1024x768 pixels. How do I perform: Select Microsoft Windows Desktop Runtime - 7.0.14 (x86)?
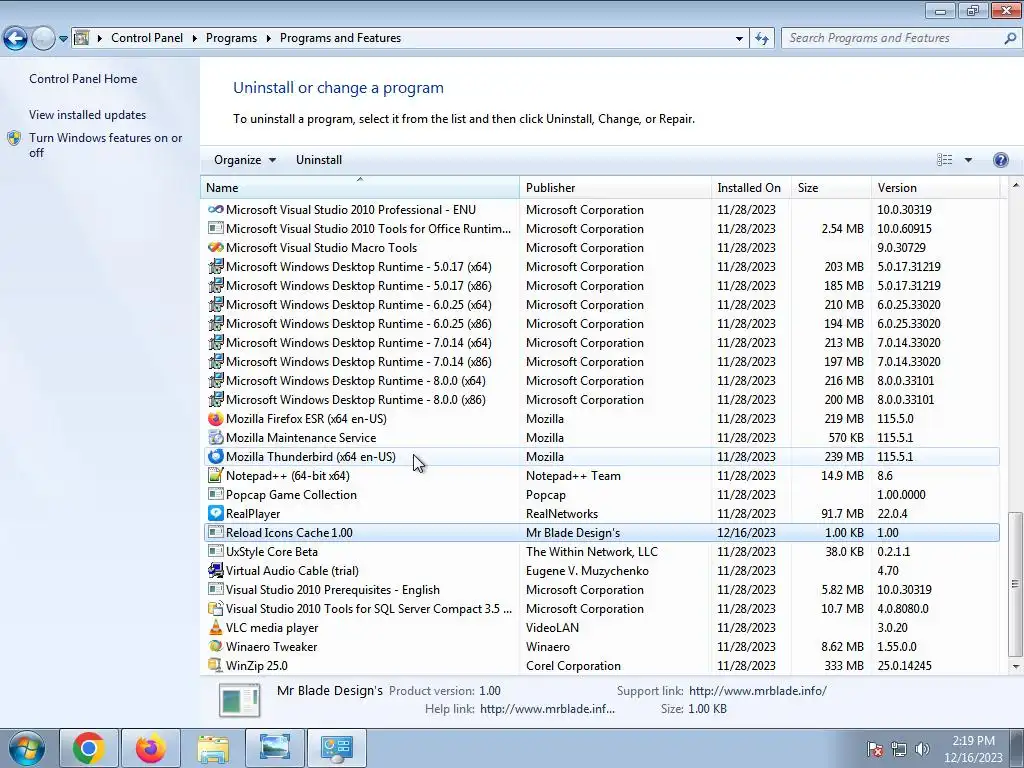[x=601, y=361]
